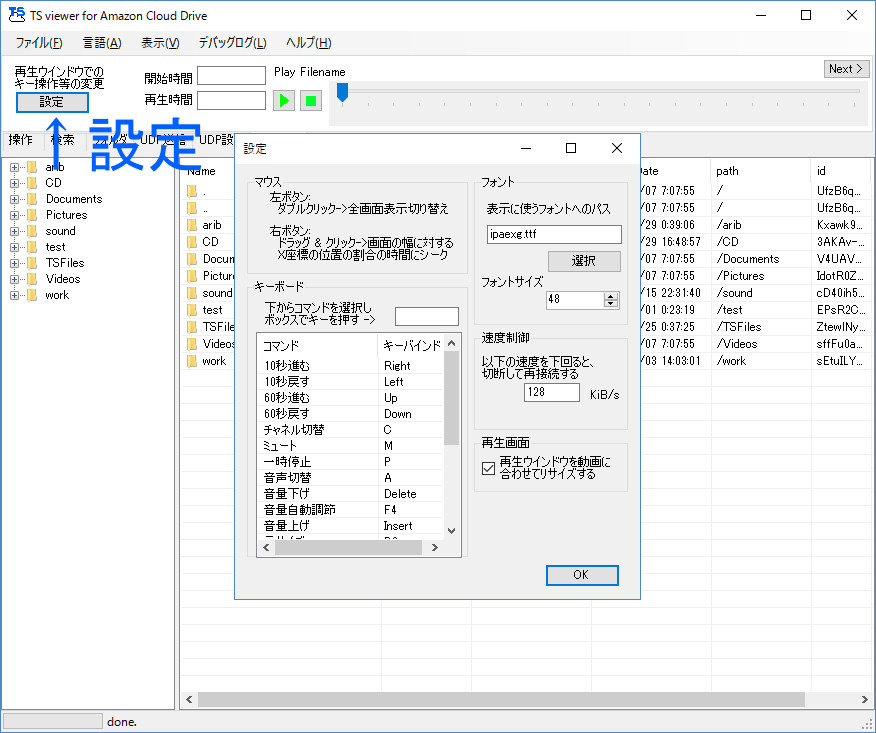Click the green play button
The height and width of the screenshot is (733, 876).
(284, 101)
